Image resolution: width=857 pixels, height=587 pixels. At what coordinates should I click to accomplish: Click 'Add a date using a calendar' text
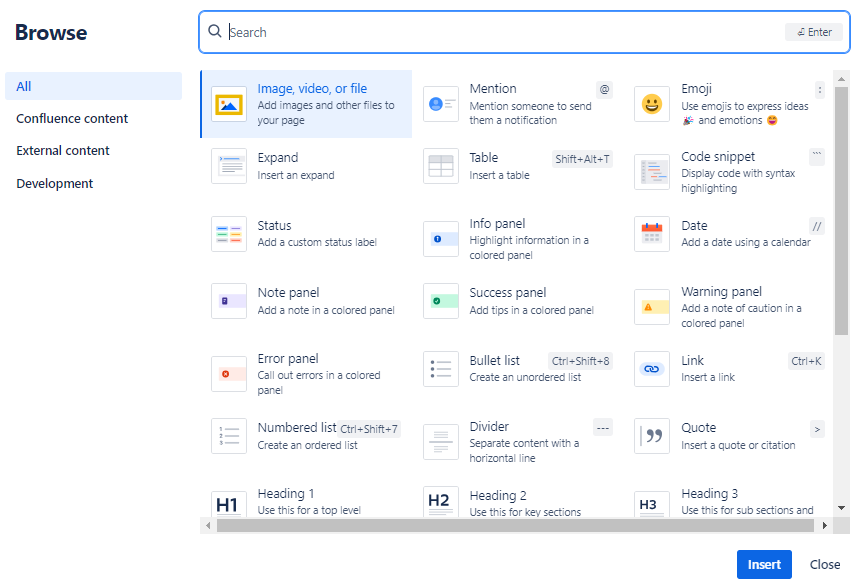(x=746, y=242)
